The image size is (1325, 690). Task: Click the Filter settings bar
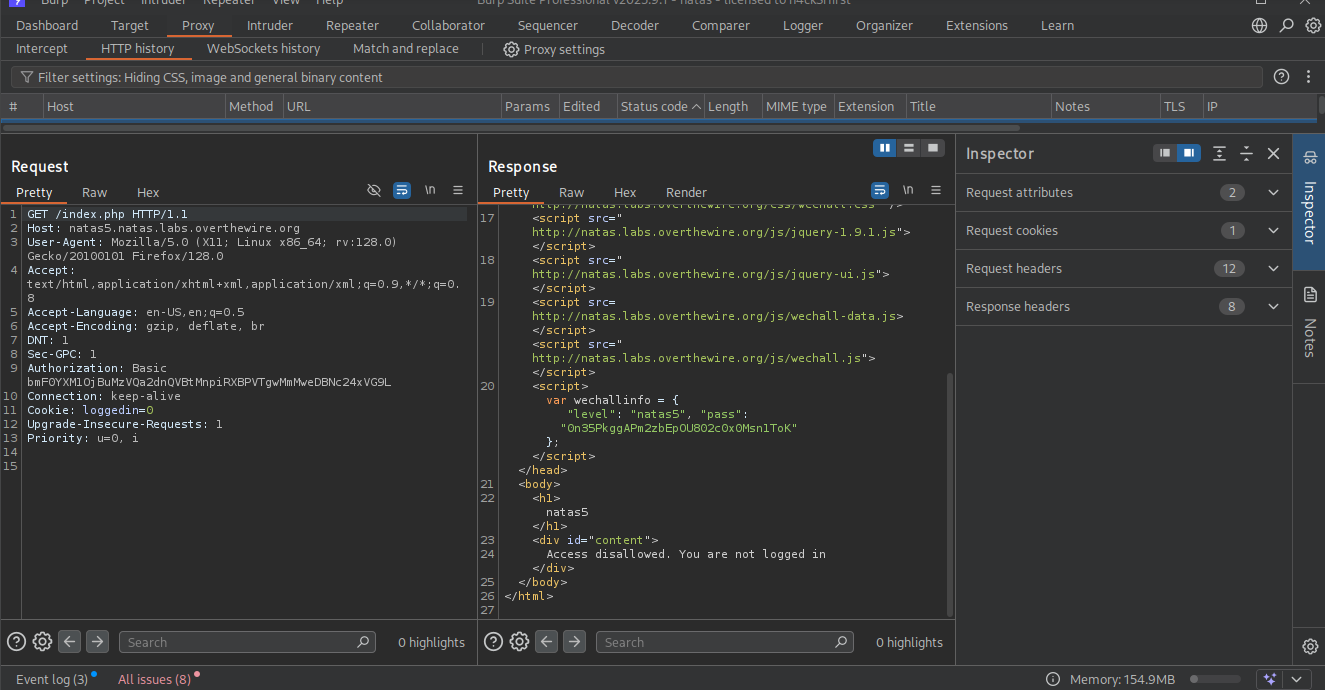click(x=636, y=77)
